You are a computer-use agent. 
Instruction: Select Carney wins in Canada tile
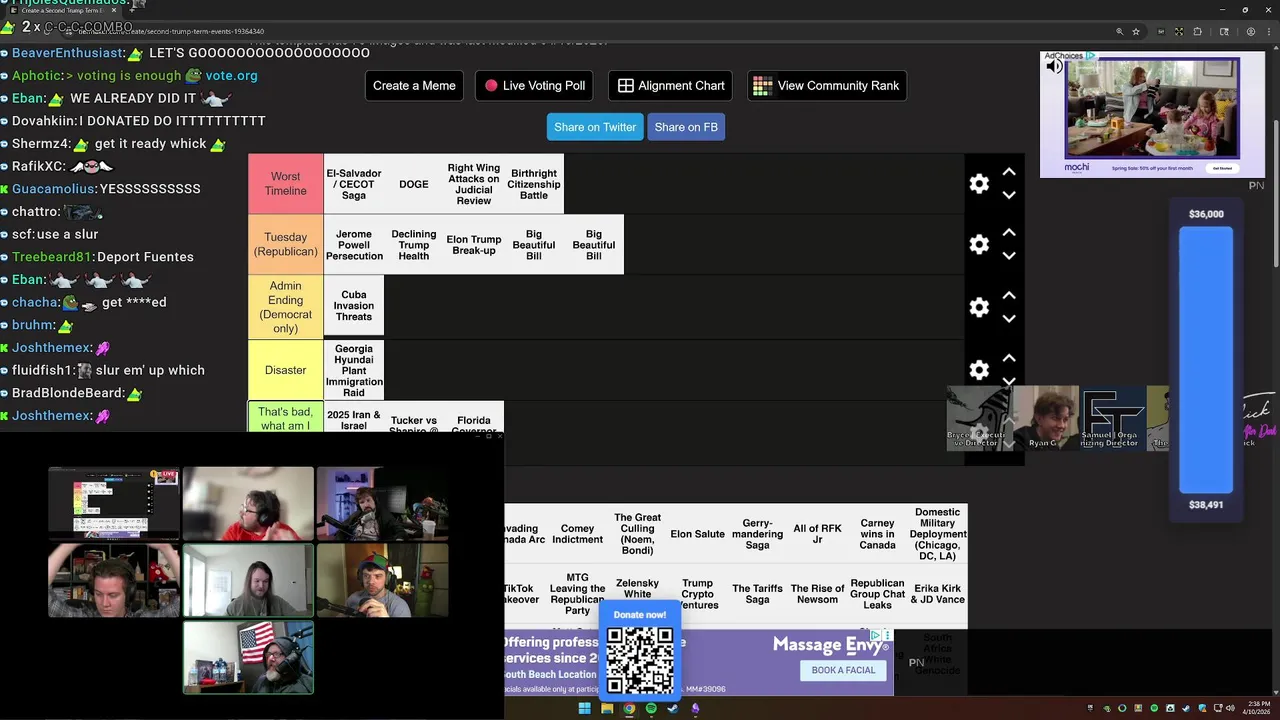877,534
